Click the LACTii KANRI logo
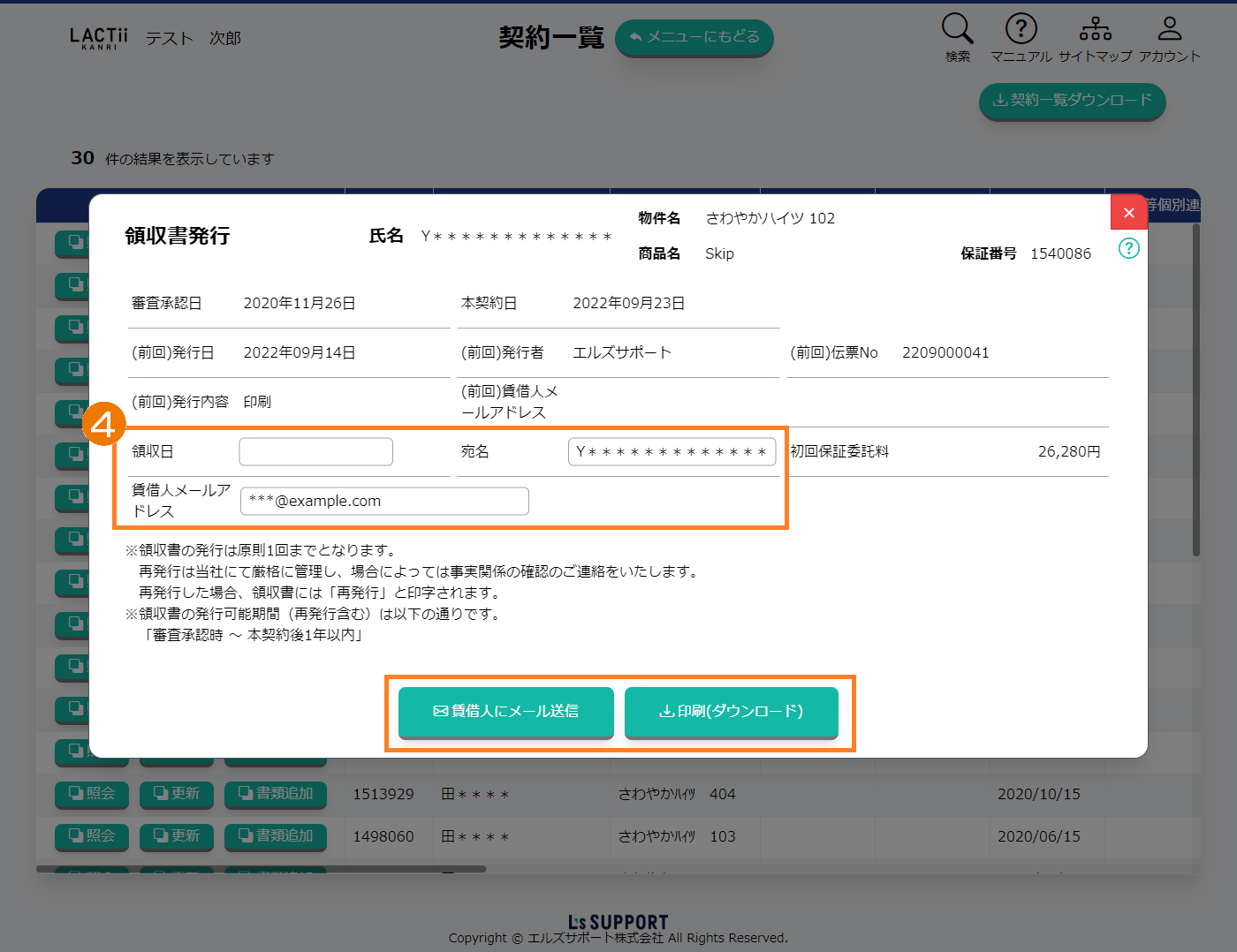This screenshot has width=1237, height=952. pos(98,38)
